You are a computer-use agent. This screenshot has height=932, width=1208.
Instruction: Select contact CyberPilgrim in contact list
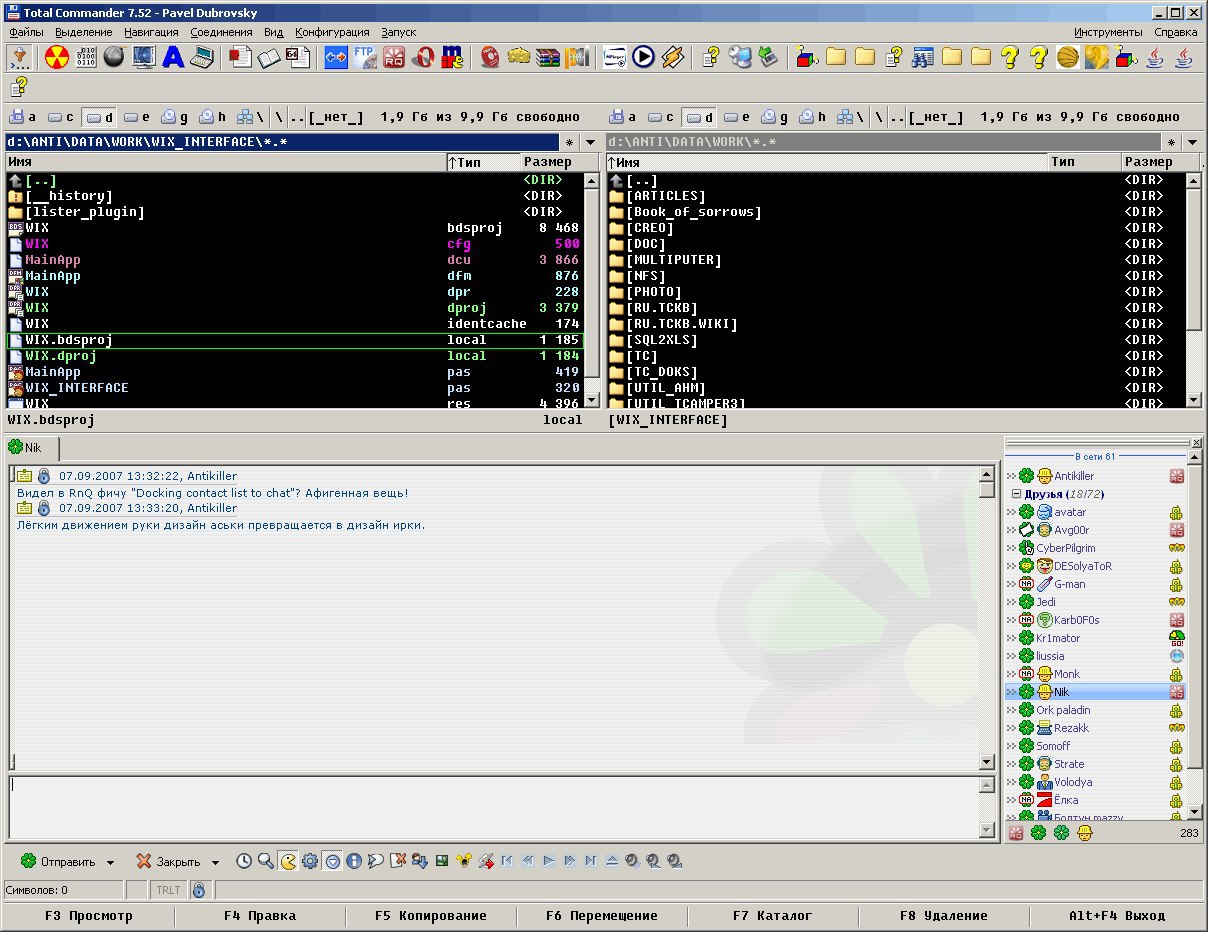tap(1095, 548)
